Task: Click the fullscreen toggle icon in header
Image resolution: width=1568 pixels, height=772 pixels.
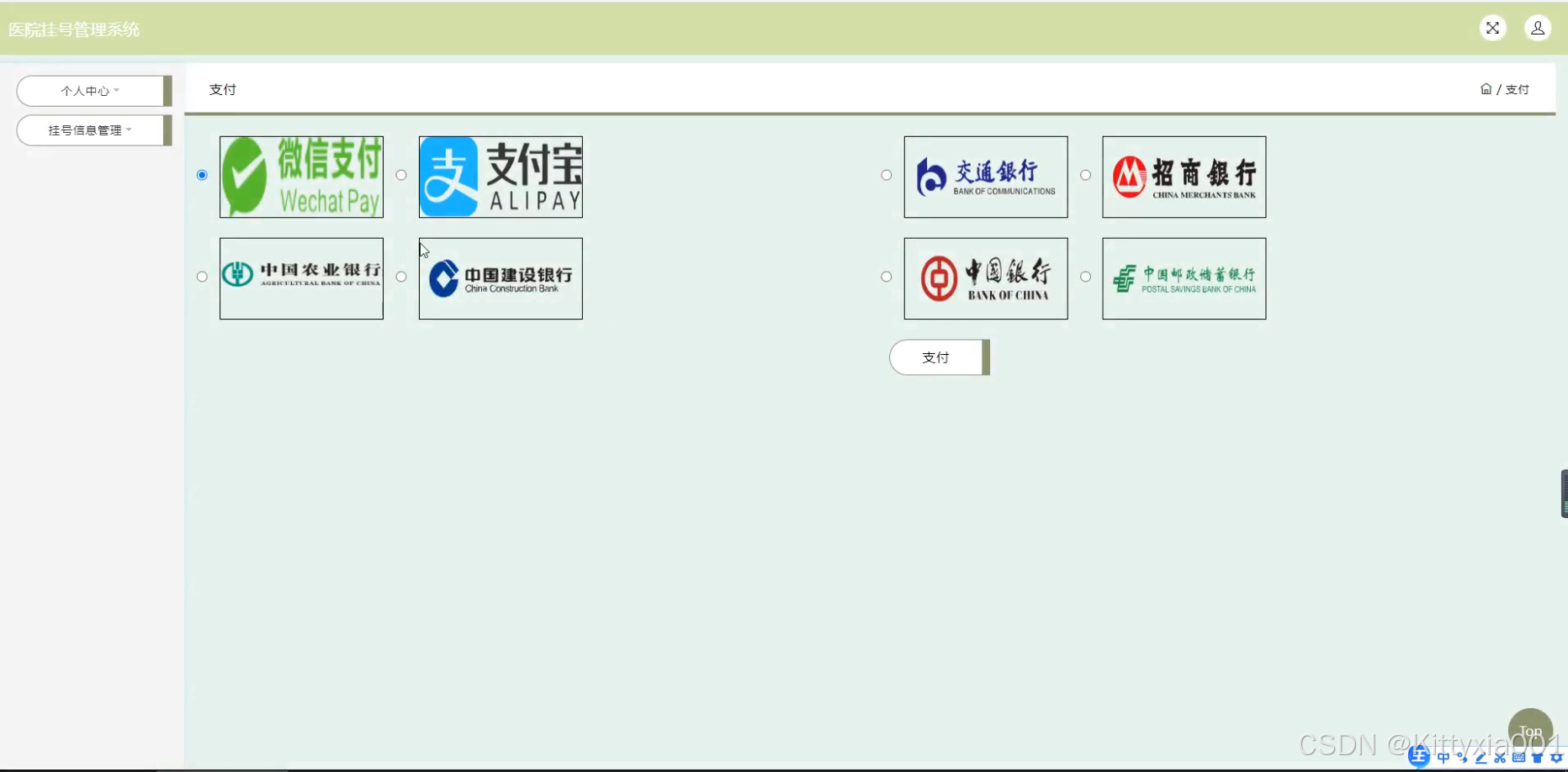Action: (1492, 28)
